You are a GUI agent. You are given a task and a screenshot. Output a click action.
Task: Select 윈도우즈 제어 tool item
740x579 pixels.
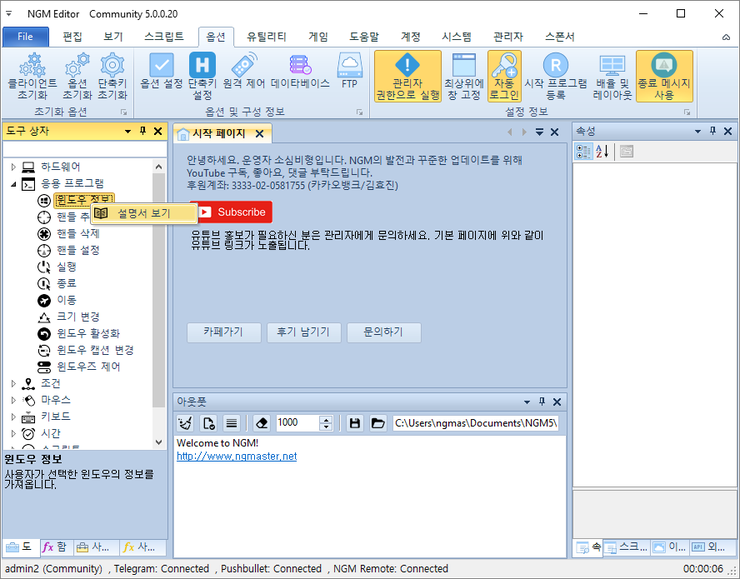pyautogui.click(x=88, y=367)
